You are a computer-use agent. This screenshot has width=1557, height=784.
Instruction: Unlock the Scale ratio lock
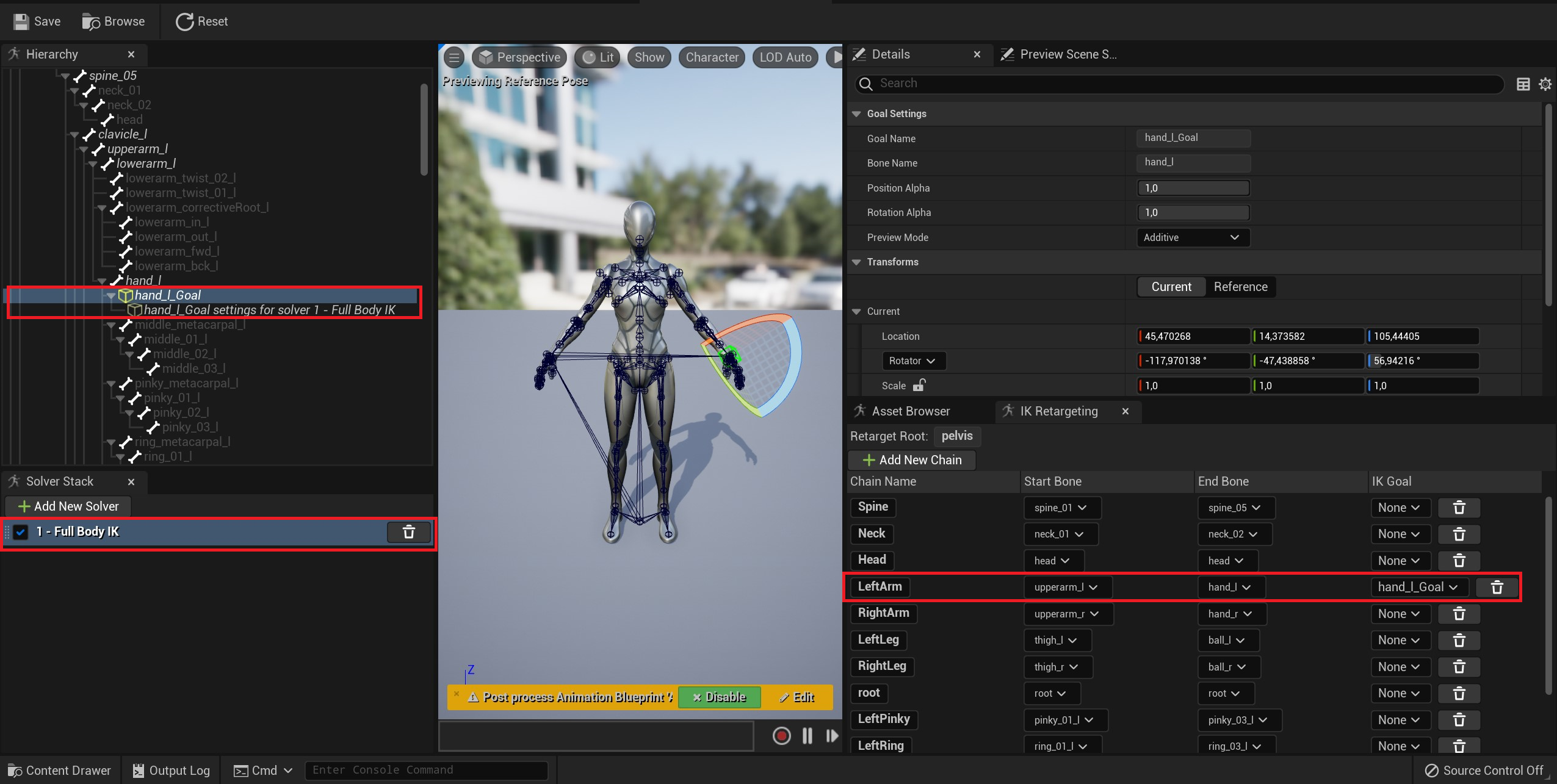coord(919,386)
